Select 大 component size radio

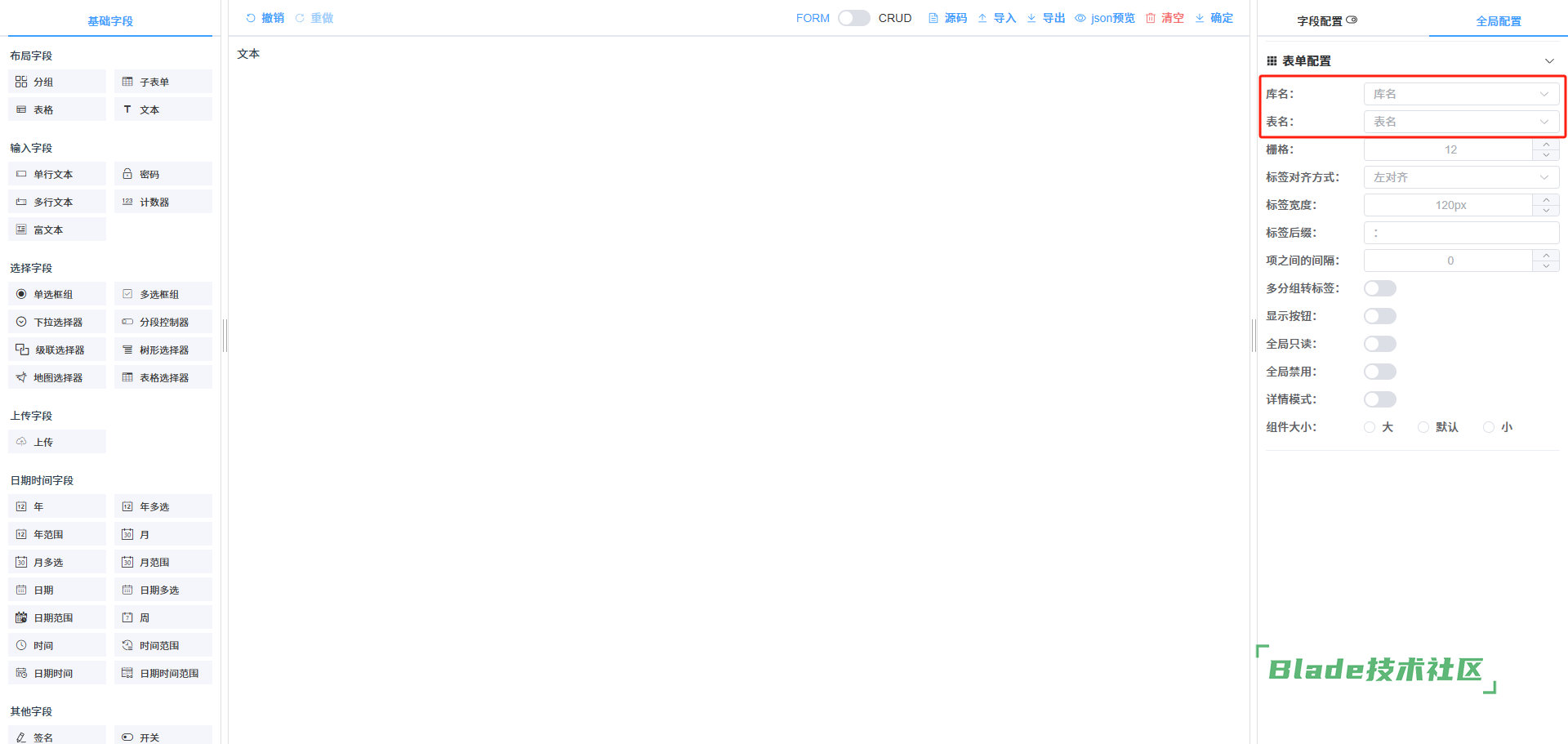pos(1370,427)
